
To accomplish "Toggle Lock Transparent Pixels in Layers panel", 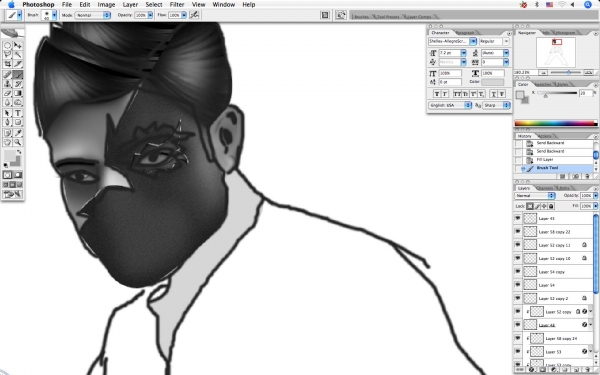I will tap(530, 206).
